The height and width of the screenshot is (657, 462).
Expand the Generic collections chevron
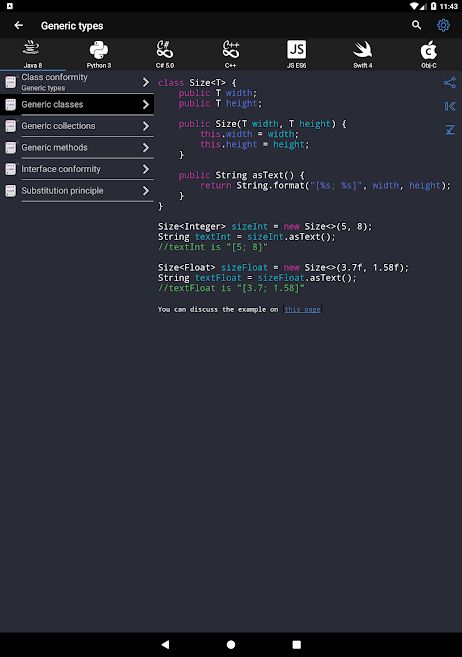pos(145,126)
